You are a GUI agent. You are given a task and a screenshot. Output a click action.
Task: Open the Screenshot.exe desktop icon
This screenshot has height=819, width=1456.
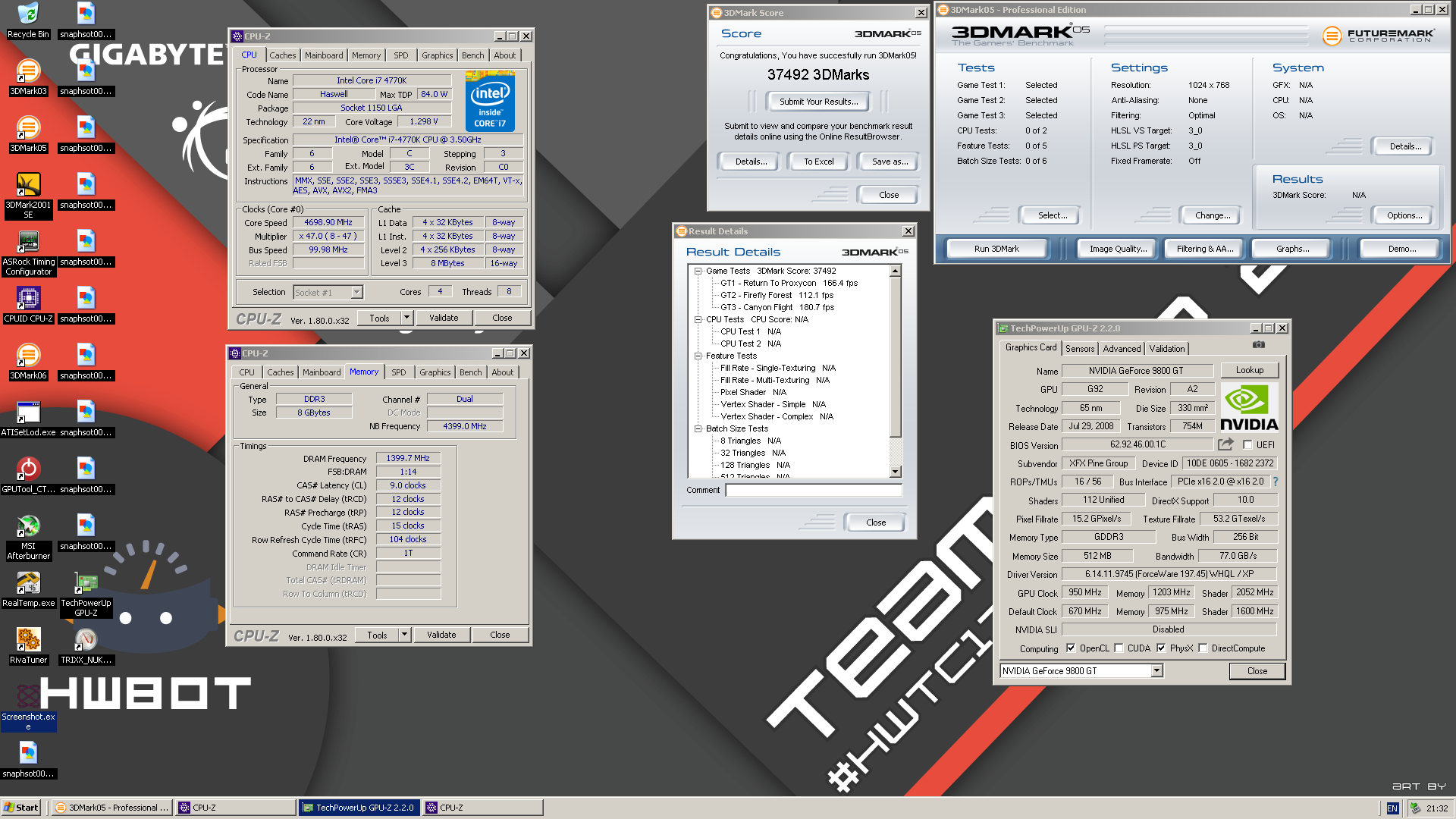coord(28,708)
